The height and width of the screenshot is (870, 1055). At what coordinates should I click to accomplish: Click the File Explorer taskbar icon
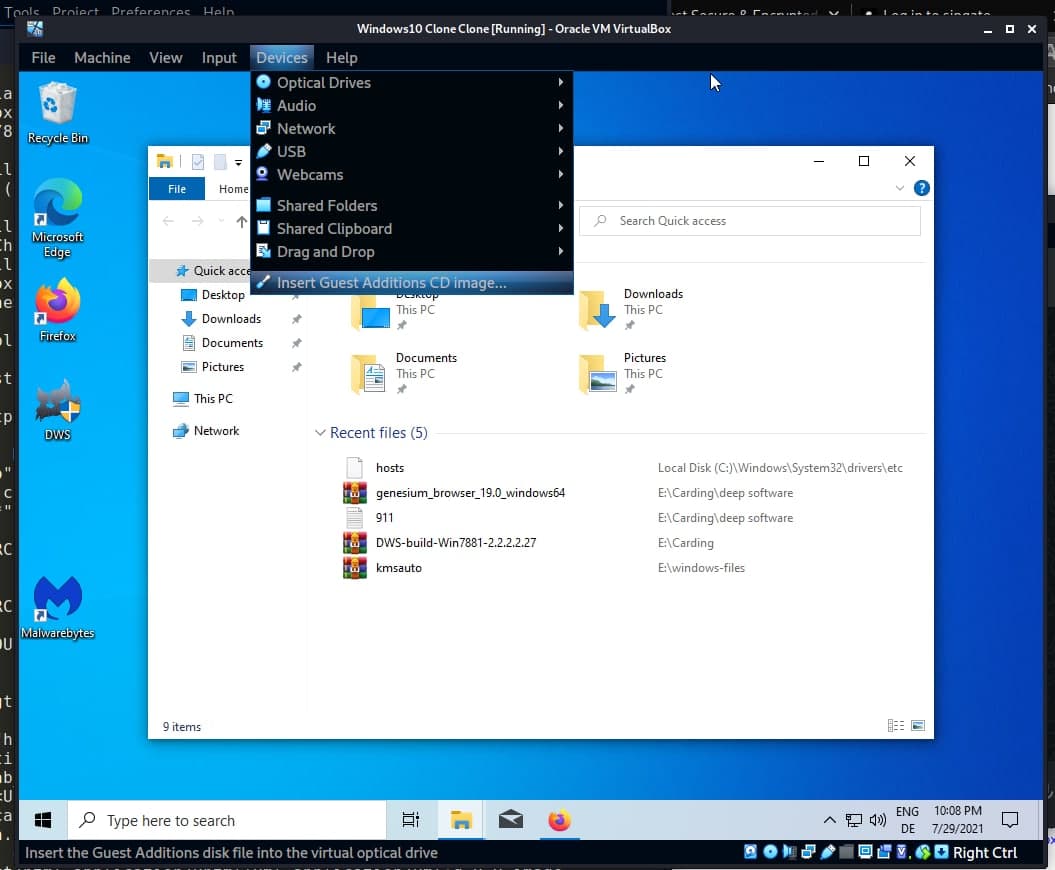(461, 820)
